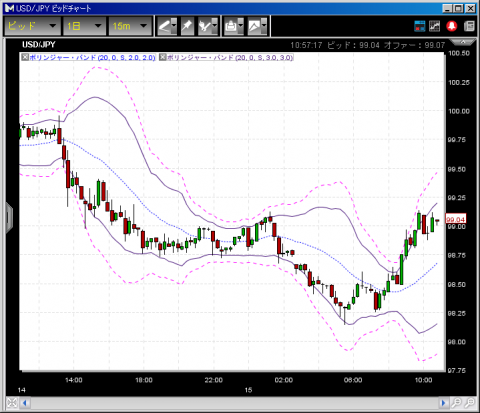This screenshot has width=480, height=413.
Task: Click the 10:00 time axis label
Action: click(x=423, y=380)
